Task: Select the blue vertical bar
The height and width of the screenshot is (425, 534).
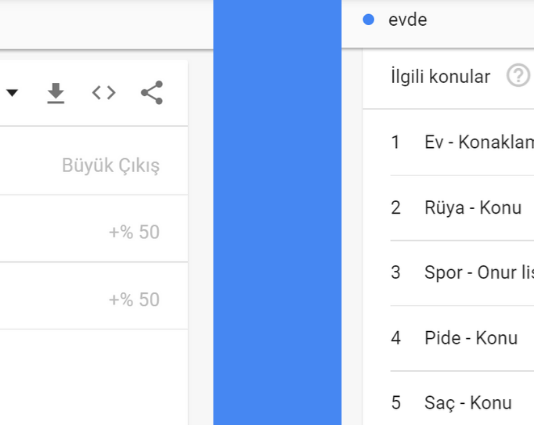Action: 277,212
